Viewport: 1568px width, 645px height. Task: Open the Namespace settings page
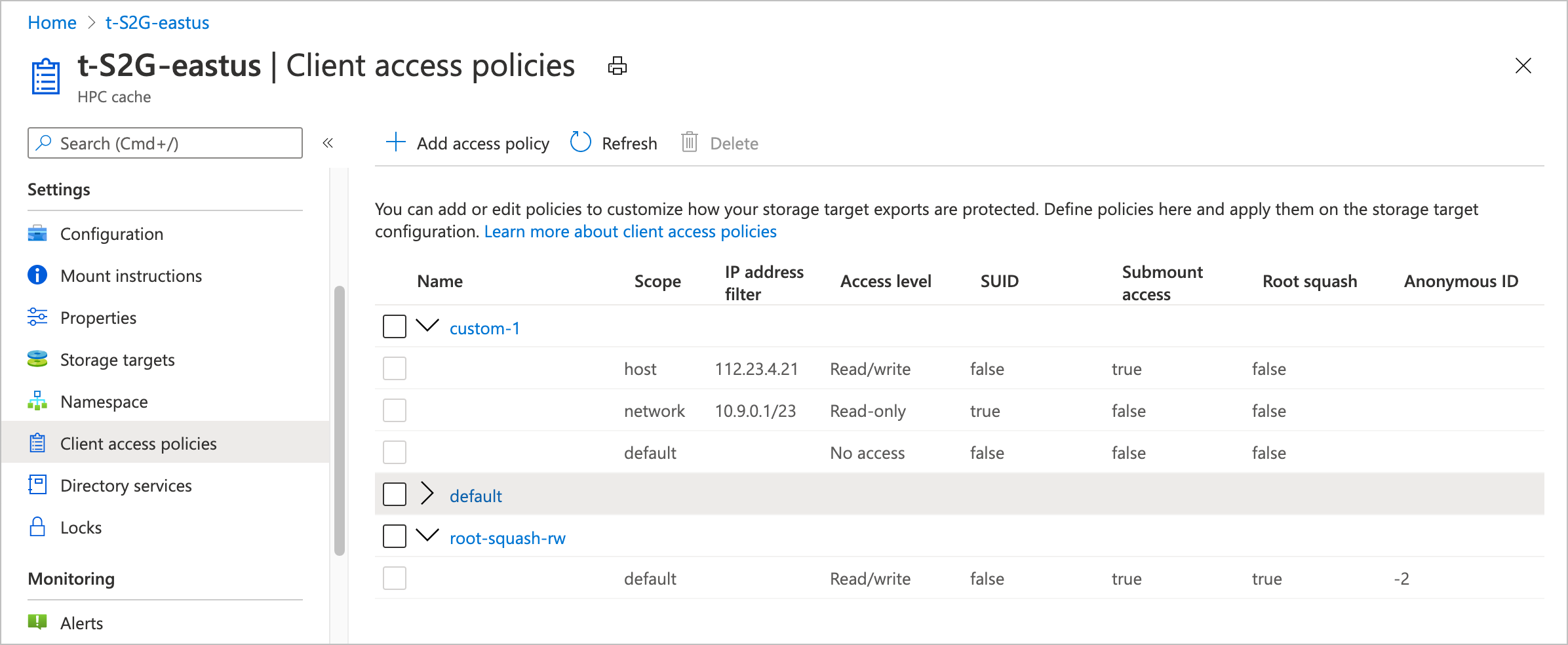tap(104, 402)
